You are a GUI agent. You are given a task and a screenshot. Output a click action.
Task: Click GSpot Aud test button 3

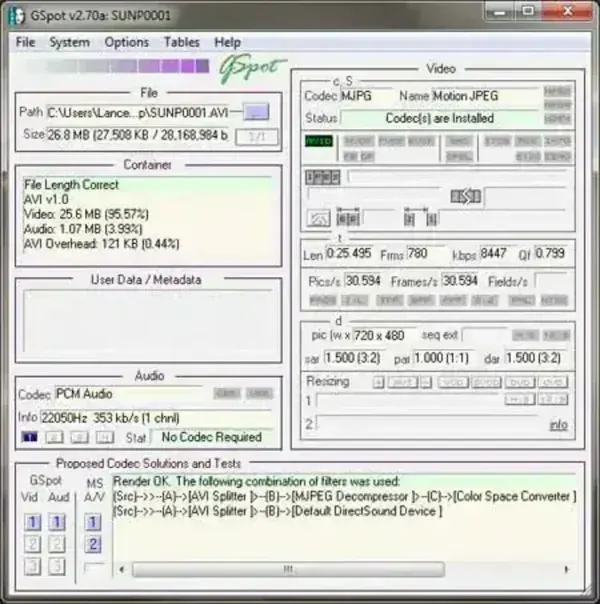coord(57,566)
